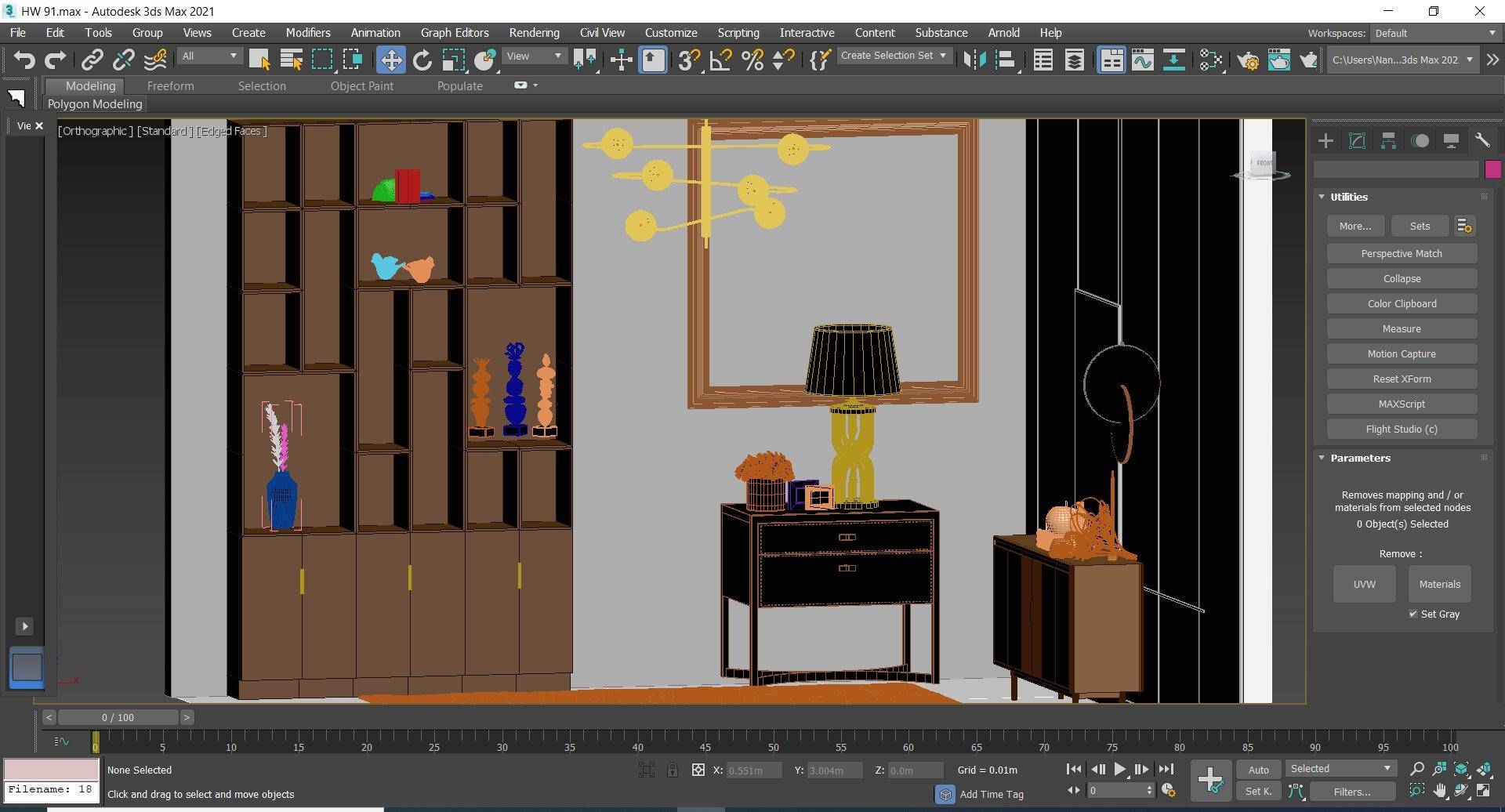Open the Mirror tool

point(976,60)
